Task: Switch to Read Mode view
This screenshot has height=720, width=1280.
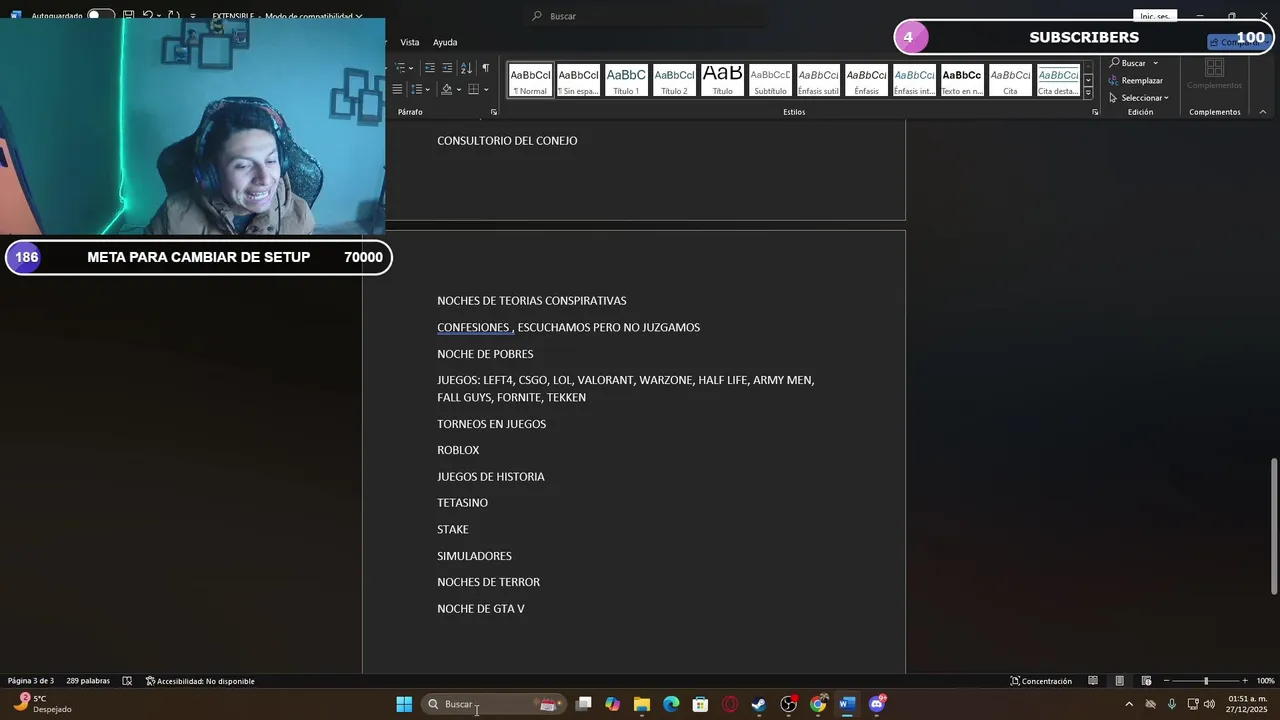Action: pos(1093,681)
